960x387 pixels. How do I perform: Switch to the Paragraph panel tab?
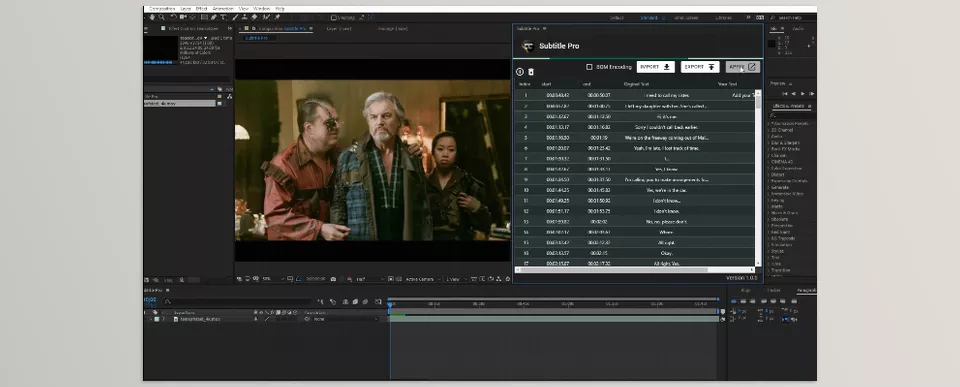coord(806,290)
